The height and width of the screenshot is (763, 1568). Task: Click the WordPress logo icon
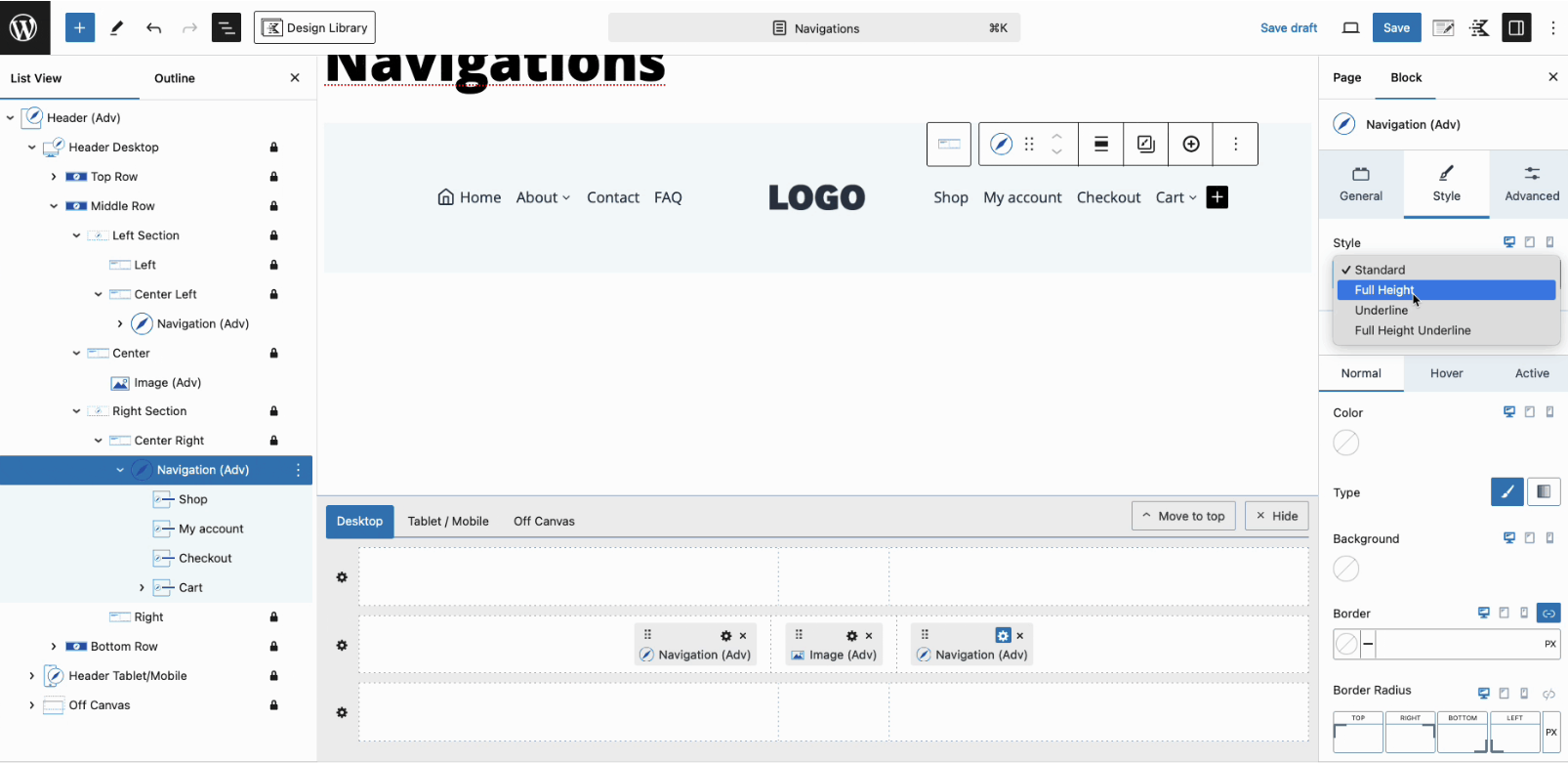coord(23,27)
